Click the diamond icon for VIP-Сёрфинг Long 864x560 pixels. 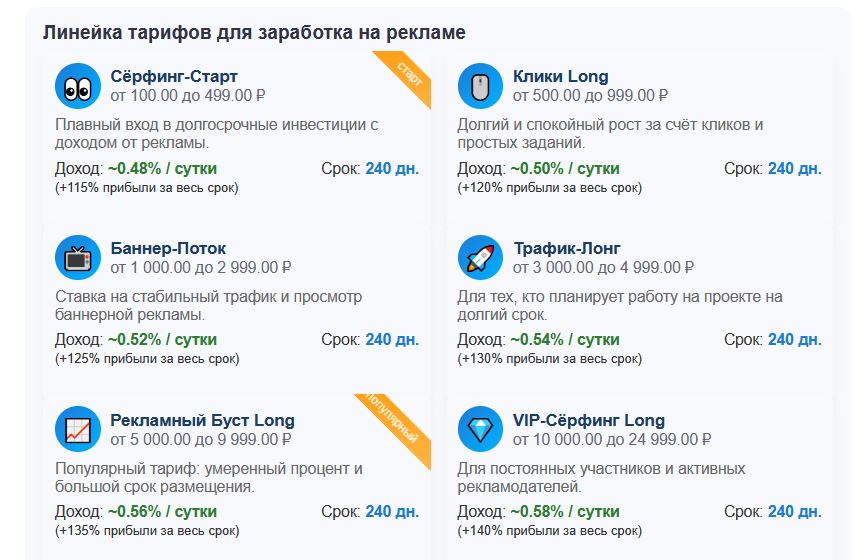[480, 430]
